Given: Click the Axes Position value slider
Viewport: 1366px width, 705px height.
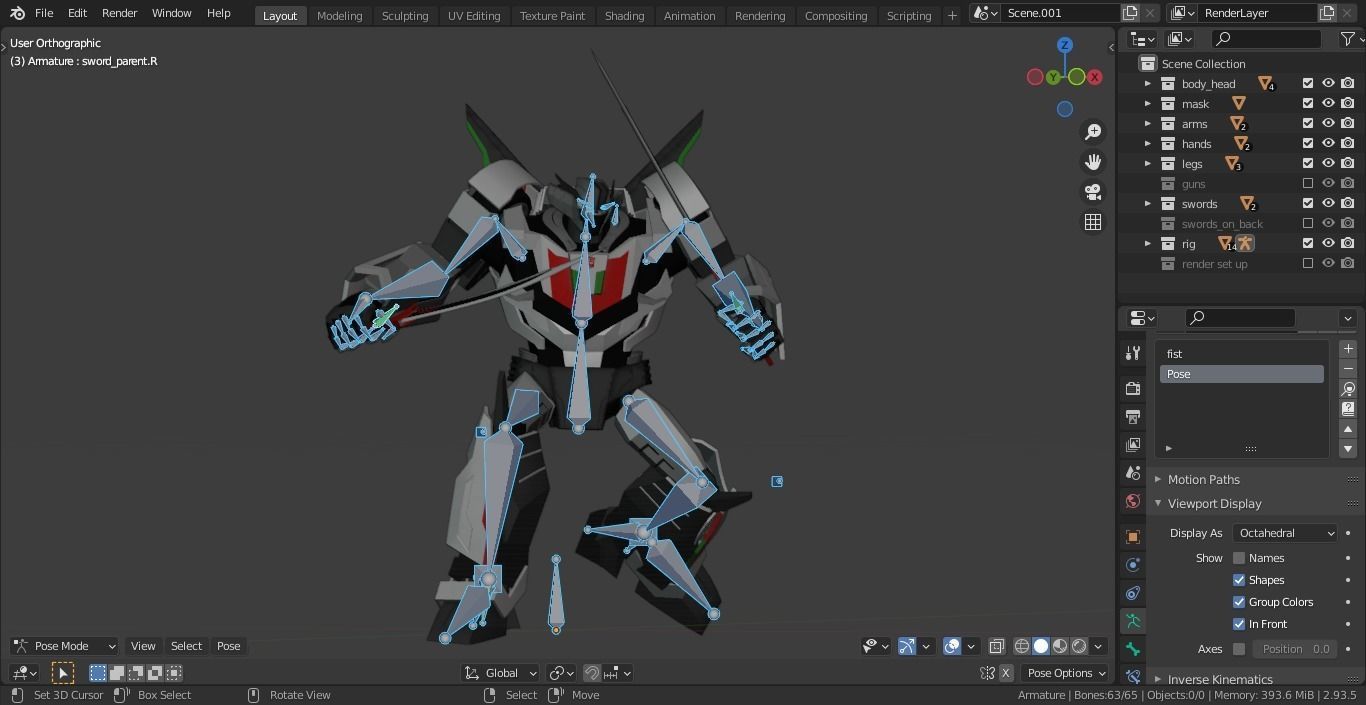Looking at the screenshot, I should coord(1295,649).
